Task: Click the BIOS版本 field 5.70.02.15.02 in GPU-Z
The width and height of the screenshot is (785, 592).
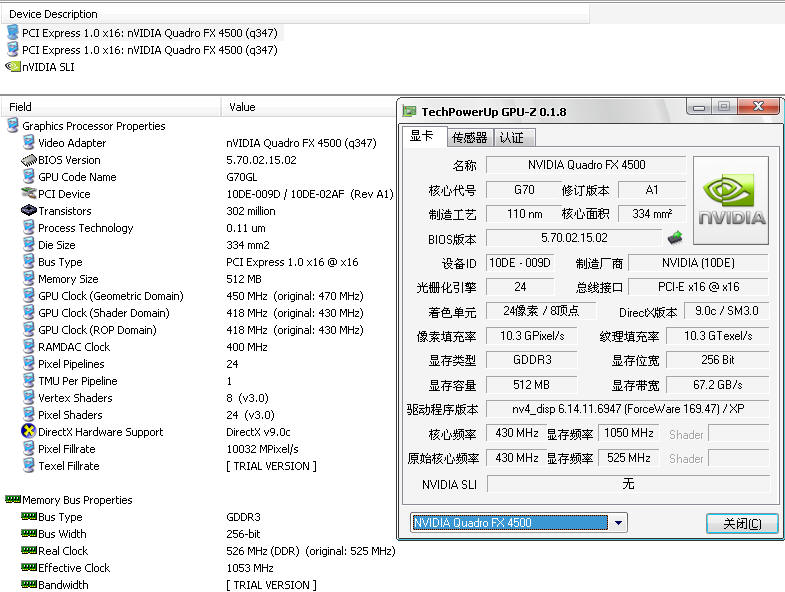Action: [x=574, y=238]
